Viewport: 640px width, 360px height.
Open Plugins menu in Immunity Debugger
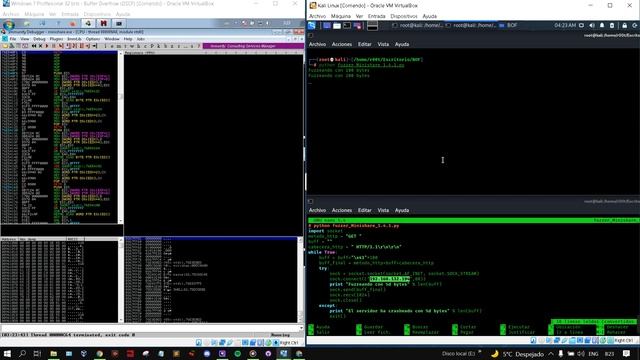click(56, 39)
